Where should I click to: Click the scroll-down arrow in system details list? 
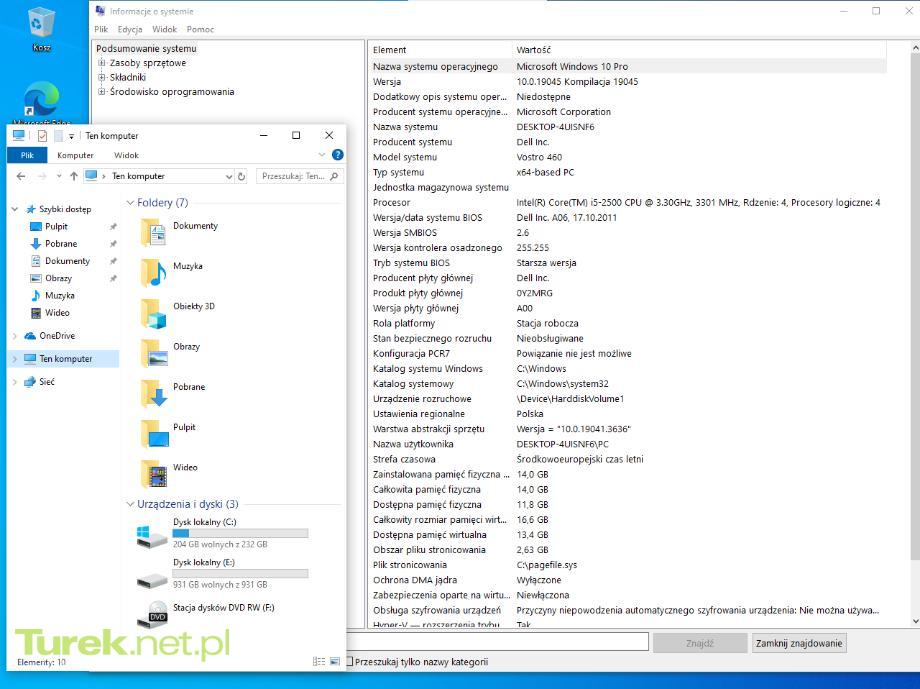pos(915,621)
